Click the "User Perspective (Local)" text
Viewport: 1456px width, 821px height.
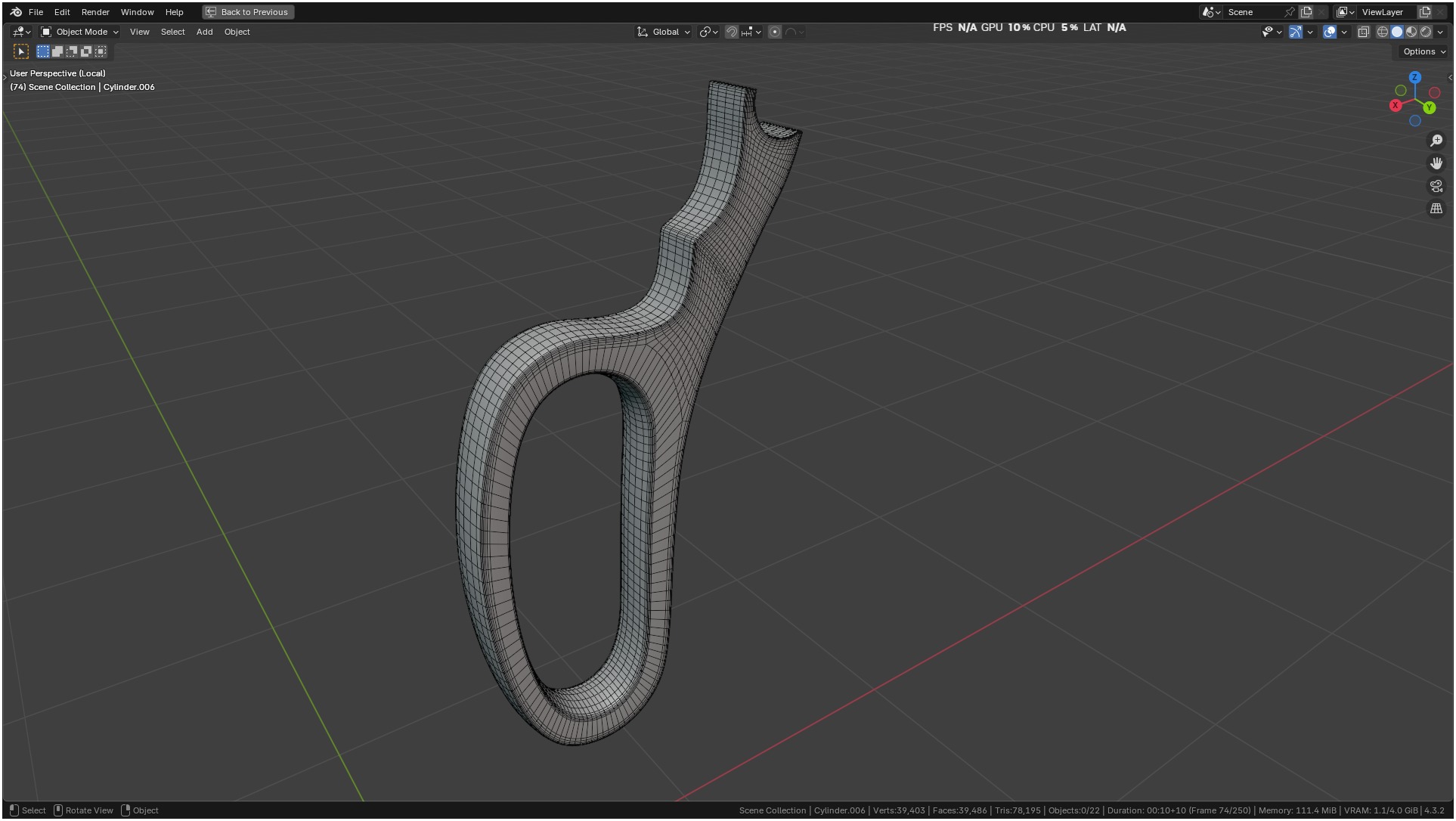point(57,73)
